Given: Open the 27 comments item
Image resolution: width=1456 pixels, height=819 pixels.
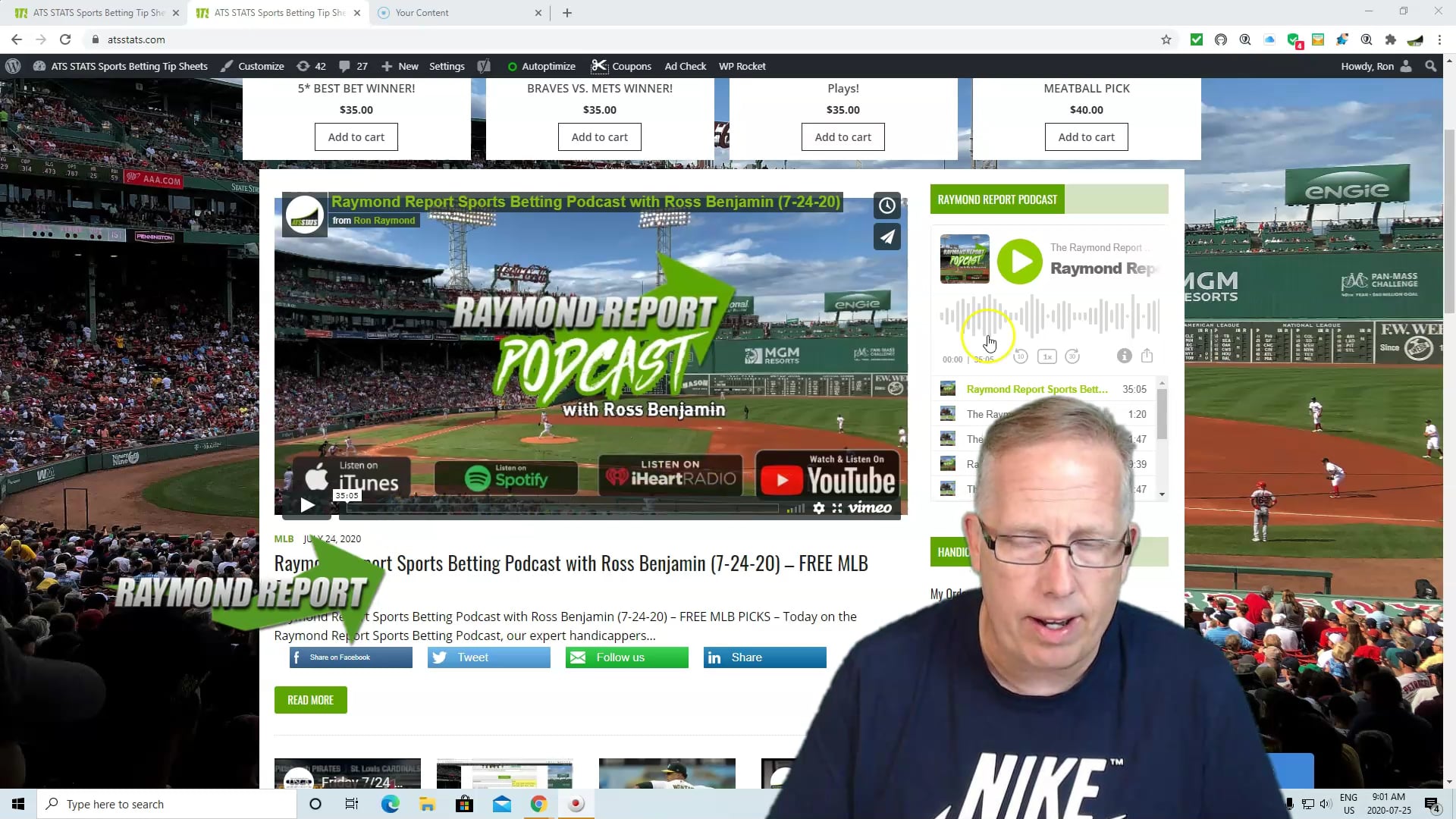Looking at the screenshot, I should [x=353, y=66].
